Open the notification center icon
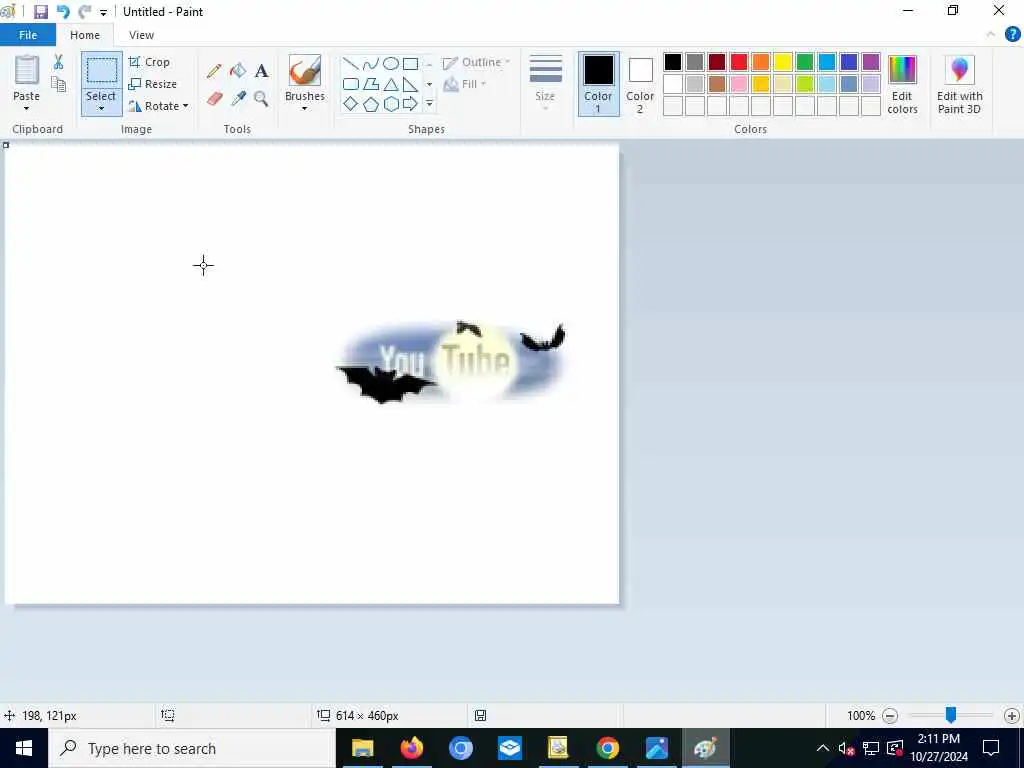The height and width of the screenshot is (768, 1024). 991,748
